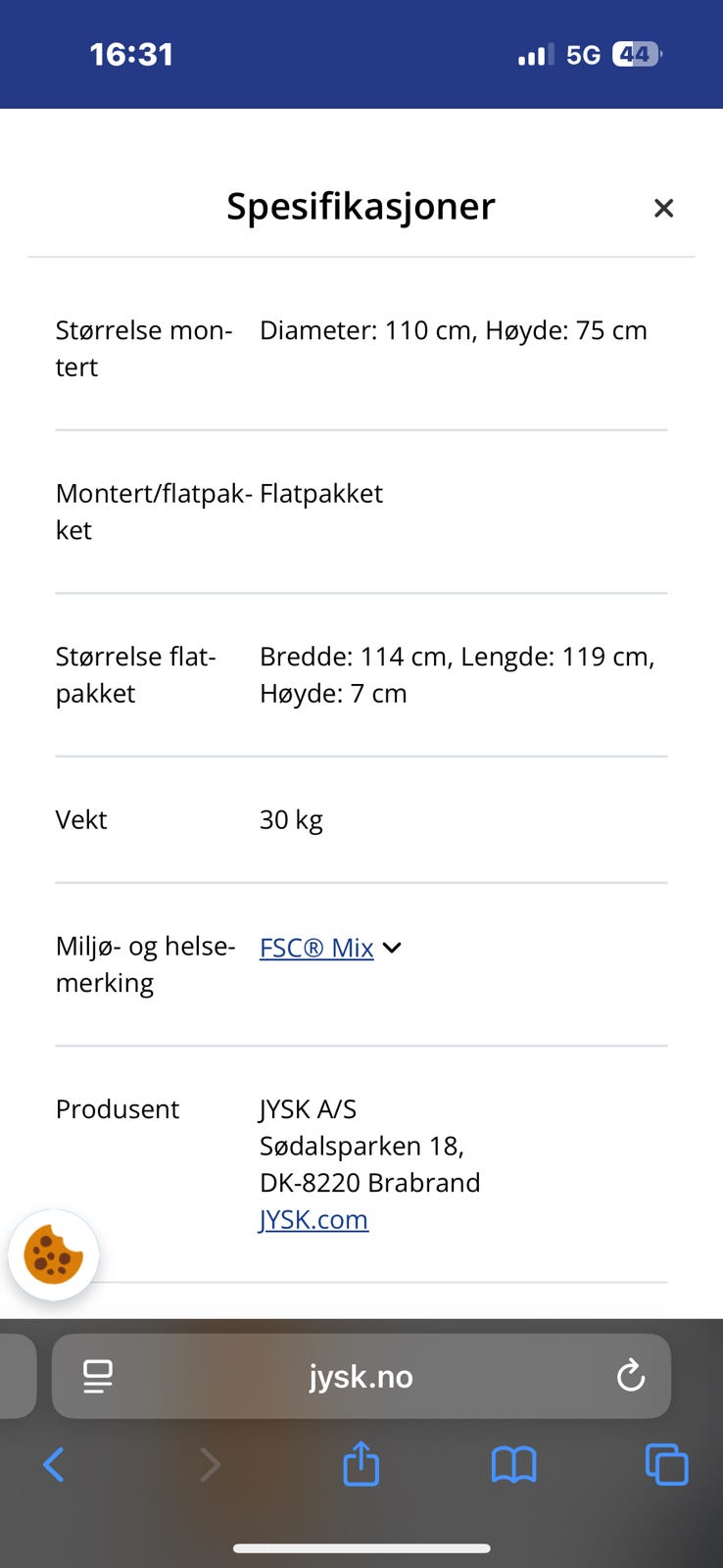Open the JYSK.com producer link
723x1568 pixels.
coord(313,1219)
